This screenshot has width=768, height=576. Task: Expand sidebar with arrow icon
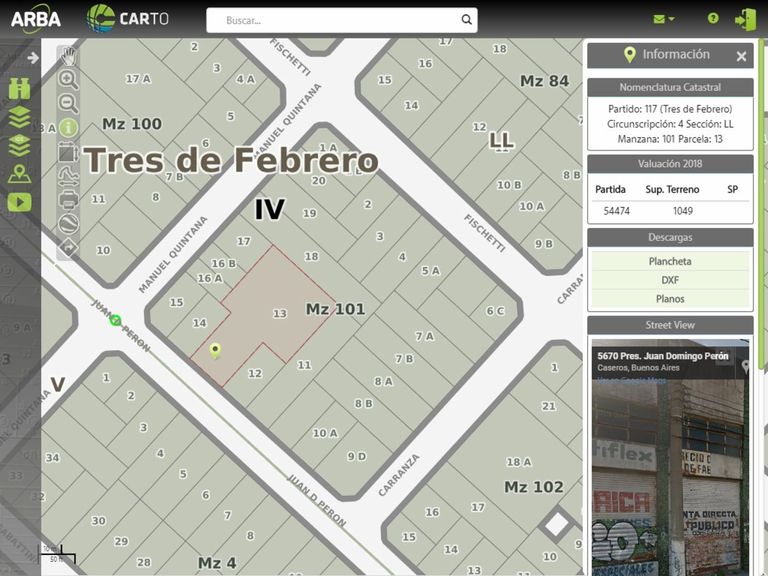click(x=33, y=58)
